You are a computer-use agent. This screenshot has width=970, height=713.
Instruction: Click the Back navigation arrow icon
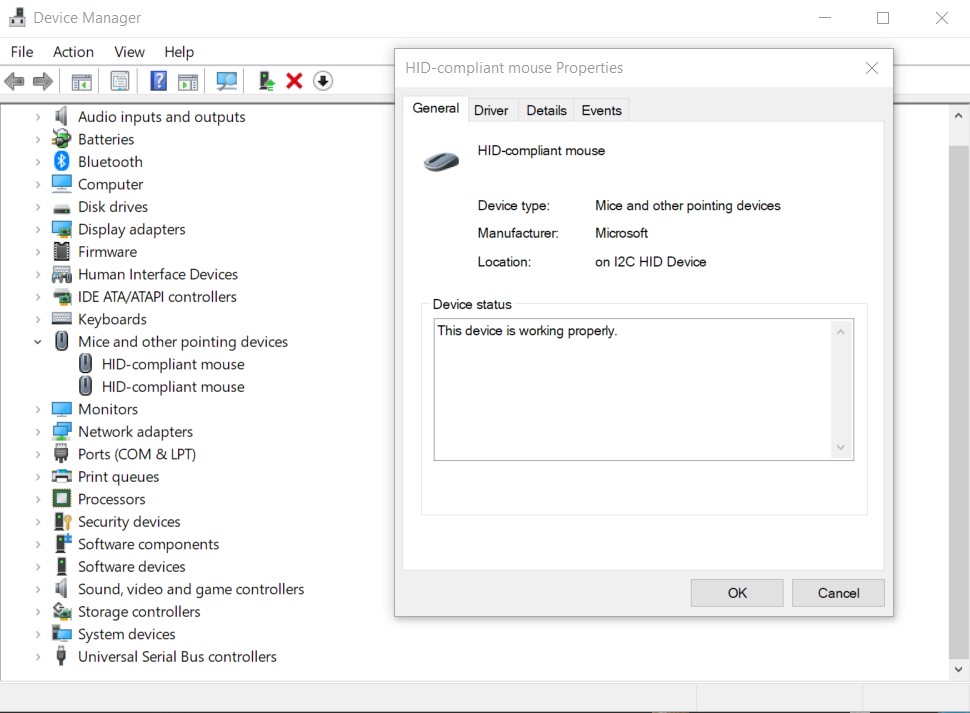pyautogui.click(x=13, y=81)
